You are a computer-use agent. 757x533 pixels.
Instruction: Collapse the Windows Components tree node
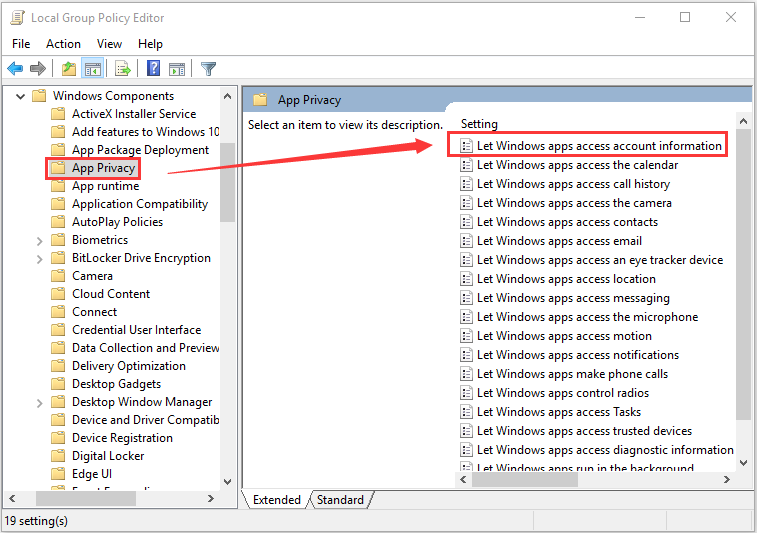[x=20, y=96]
